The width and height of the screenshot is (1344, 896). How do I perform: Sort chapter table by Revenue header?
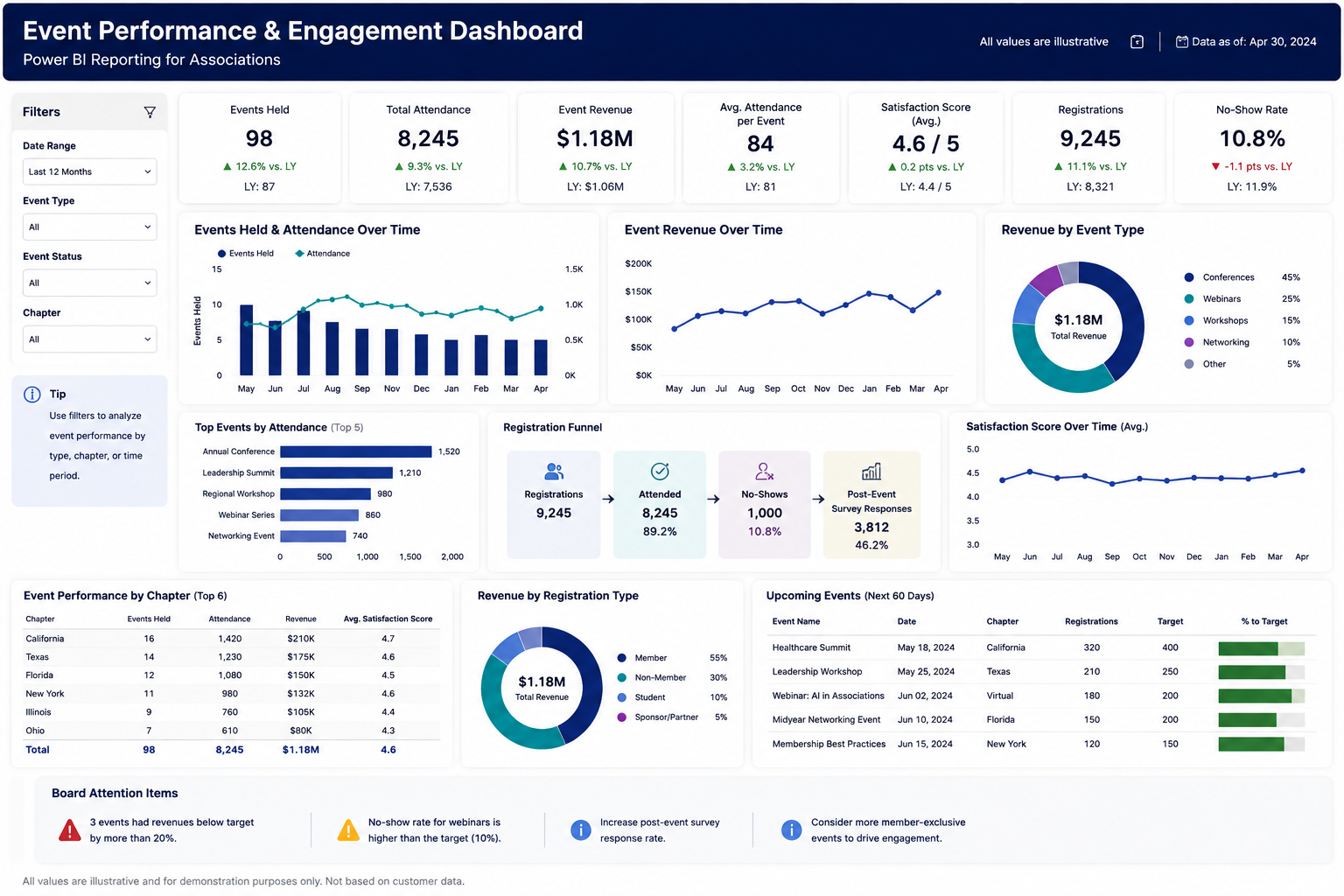pos(301,619)
